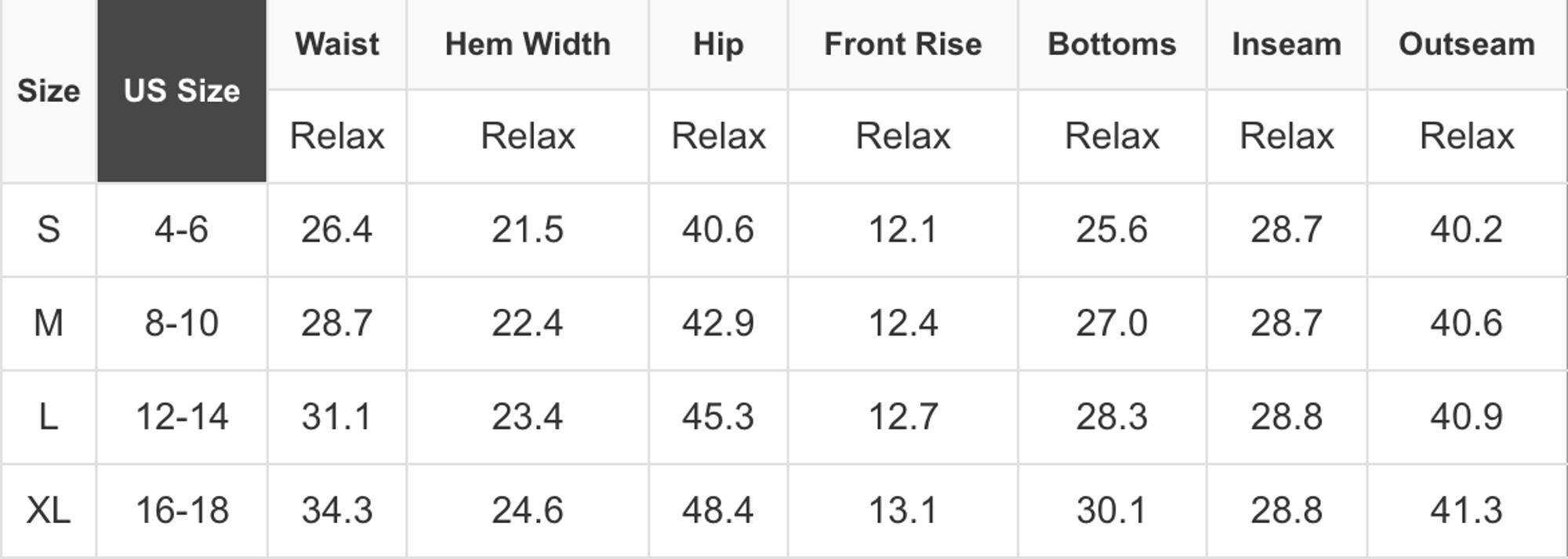Click the Hem Width column header
The width and height of the screenshot is (1568, 559).
[528, 44]
